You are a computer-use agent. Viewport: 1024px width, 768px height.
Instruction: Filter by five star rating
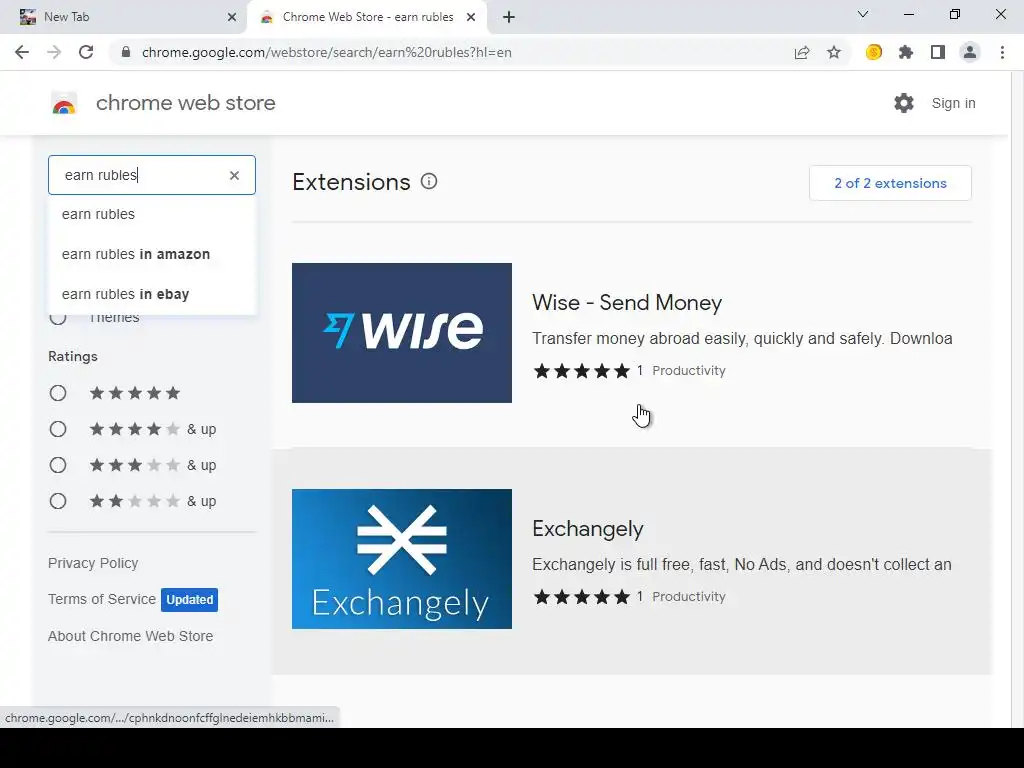pyautogui.click(x=58, y=393)
